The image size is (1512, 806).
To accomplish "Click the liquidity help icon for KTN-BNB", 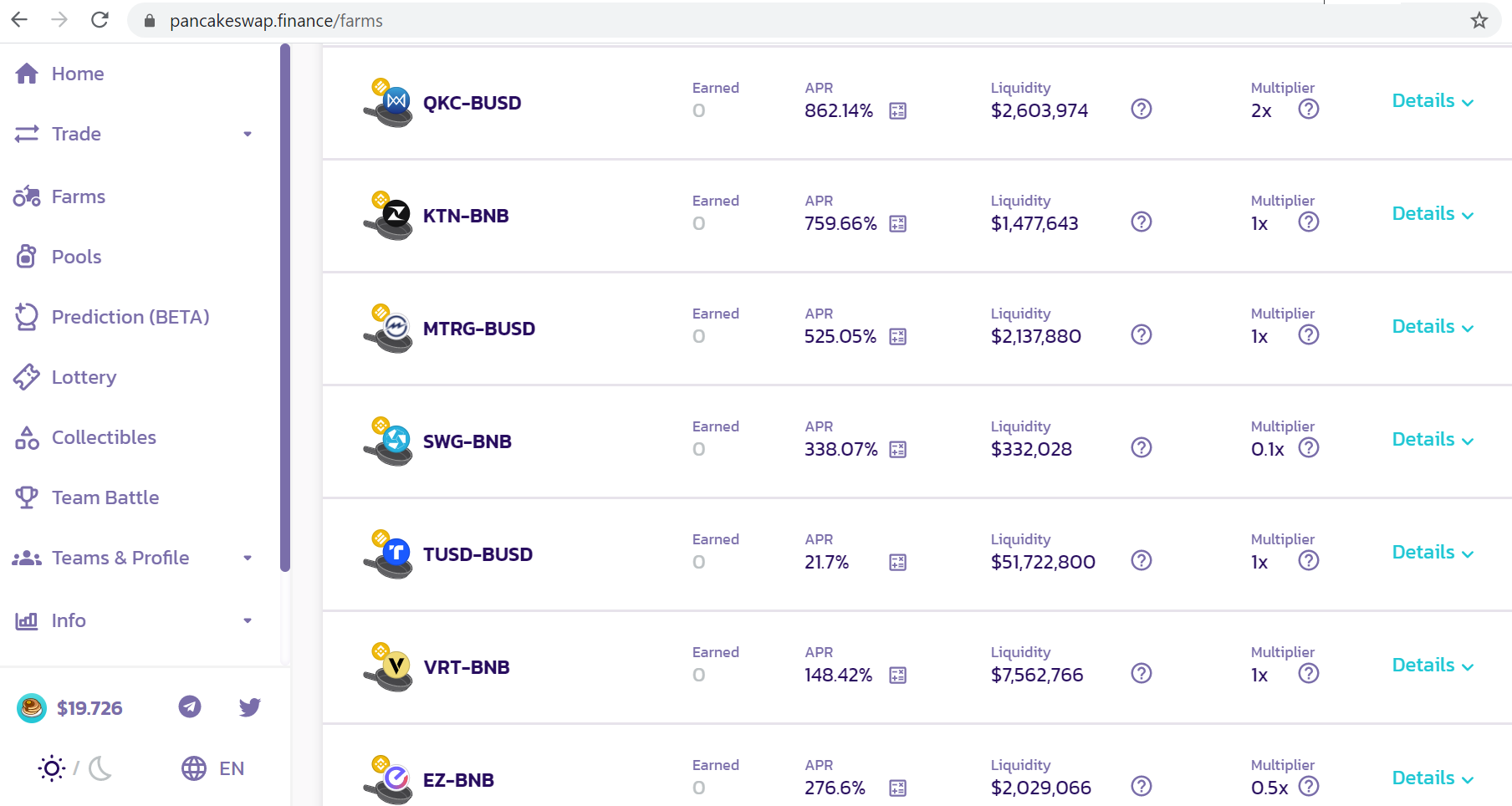I will point(1141,222).
